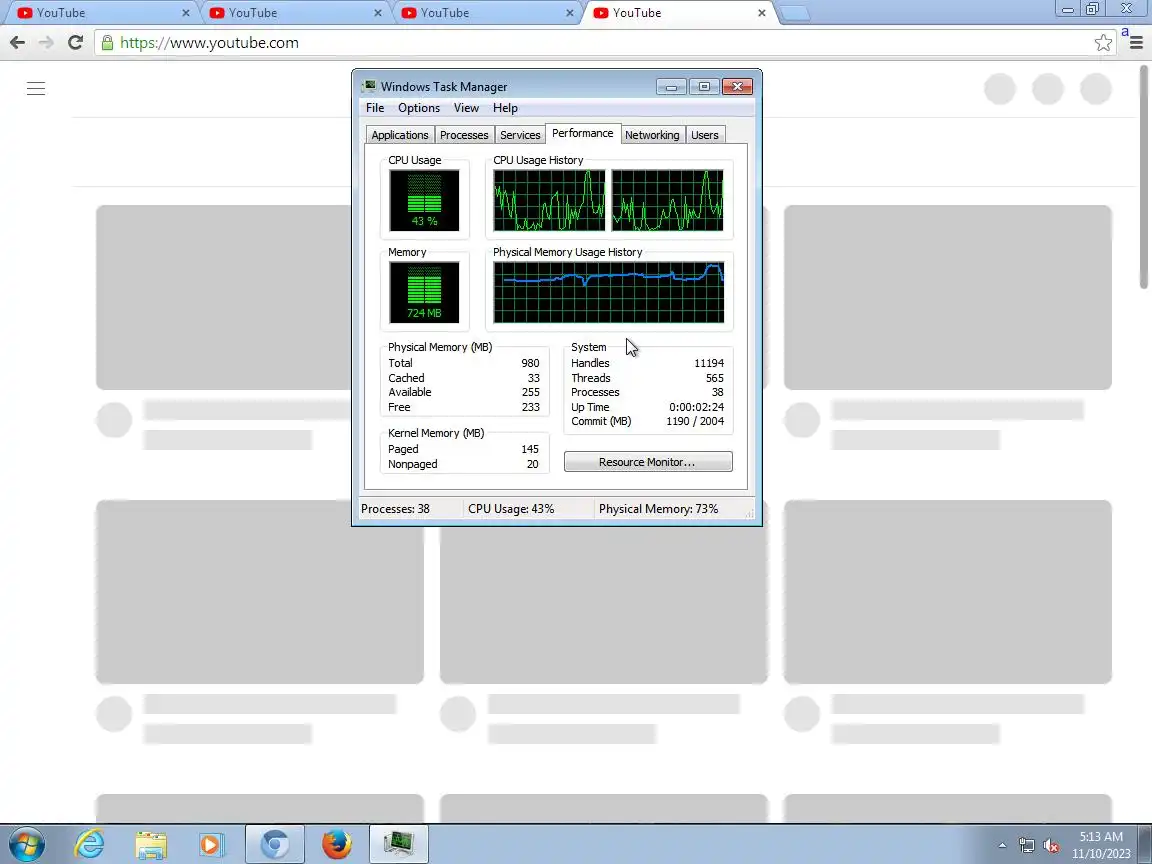The image size is (1152, 864).
Task: Close the Windows Task Manager window
Action: click(737, 87)
